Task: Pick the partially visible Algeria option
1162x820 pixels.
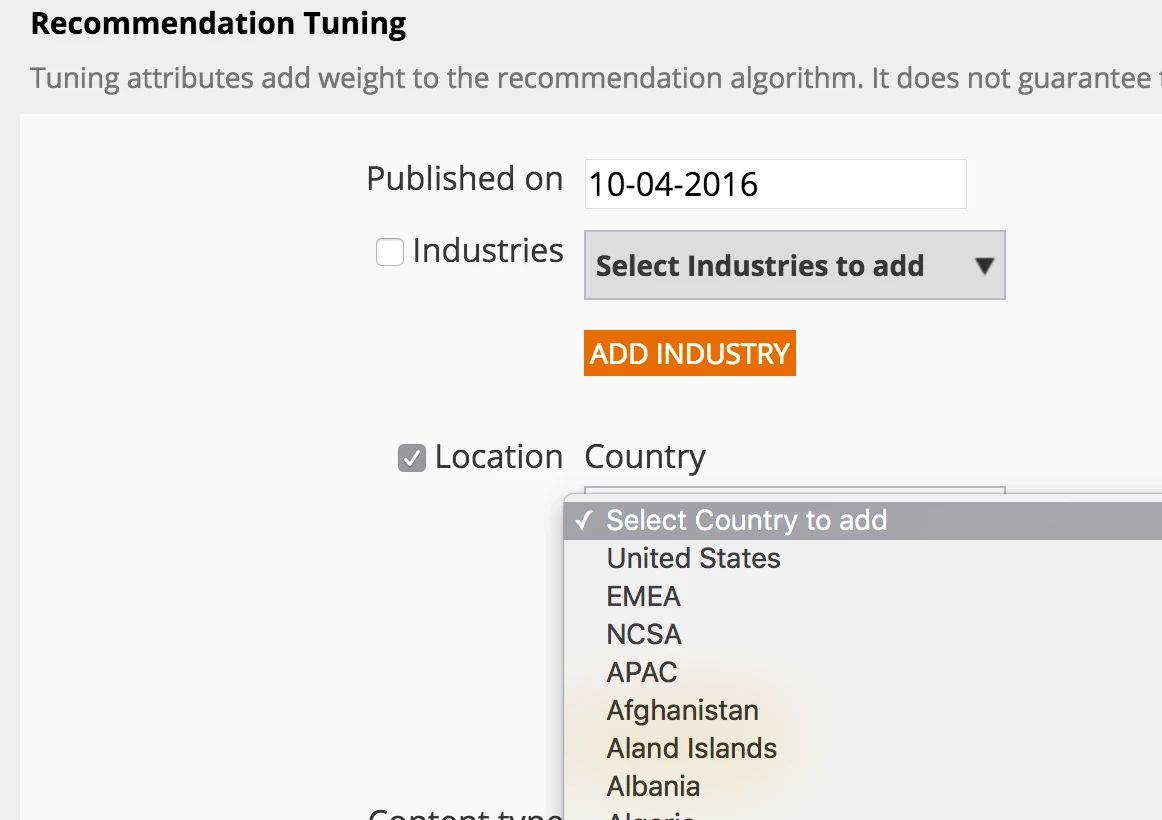Action: (x=651, y=814)
